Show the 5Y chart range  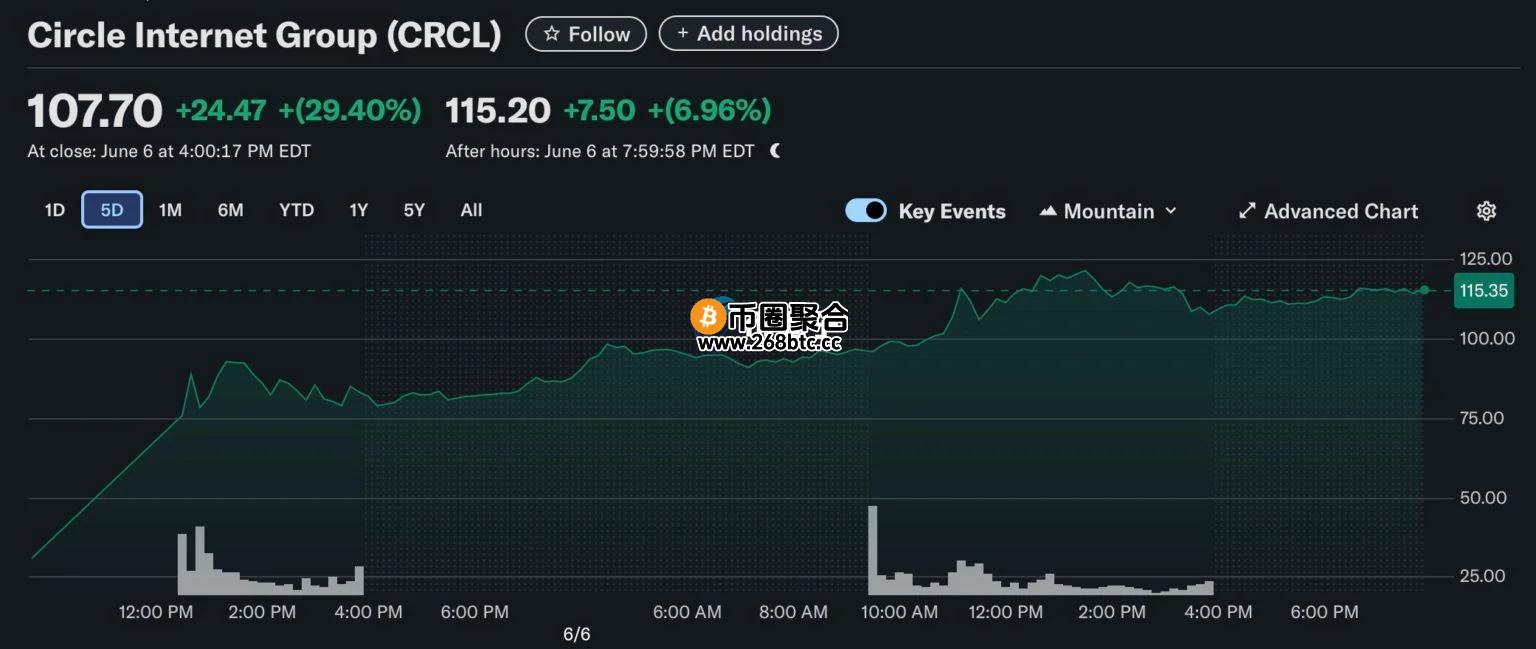pos(414,210)
